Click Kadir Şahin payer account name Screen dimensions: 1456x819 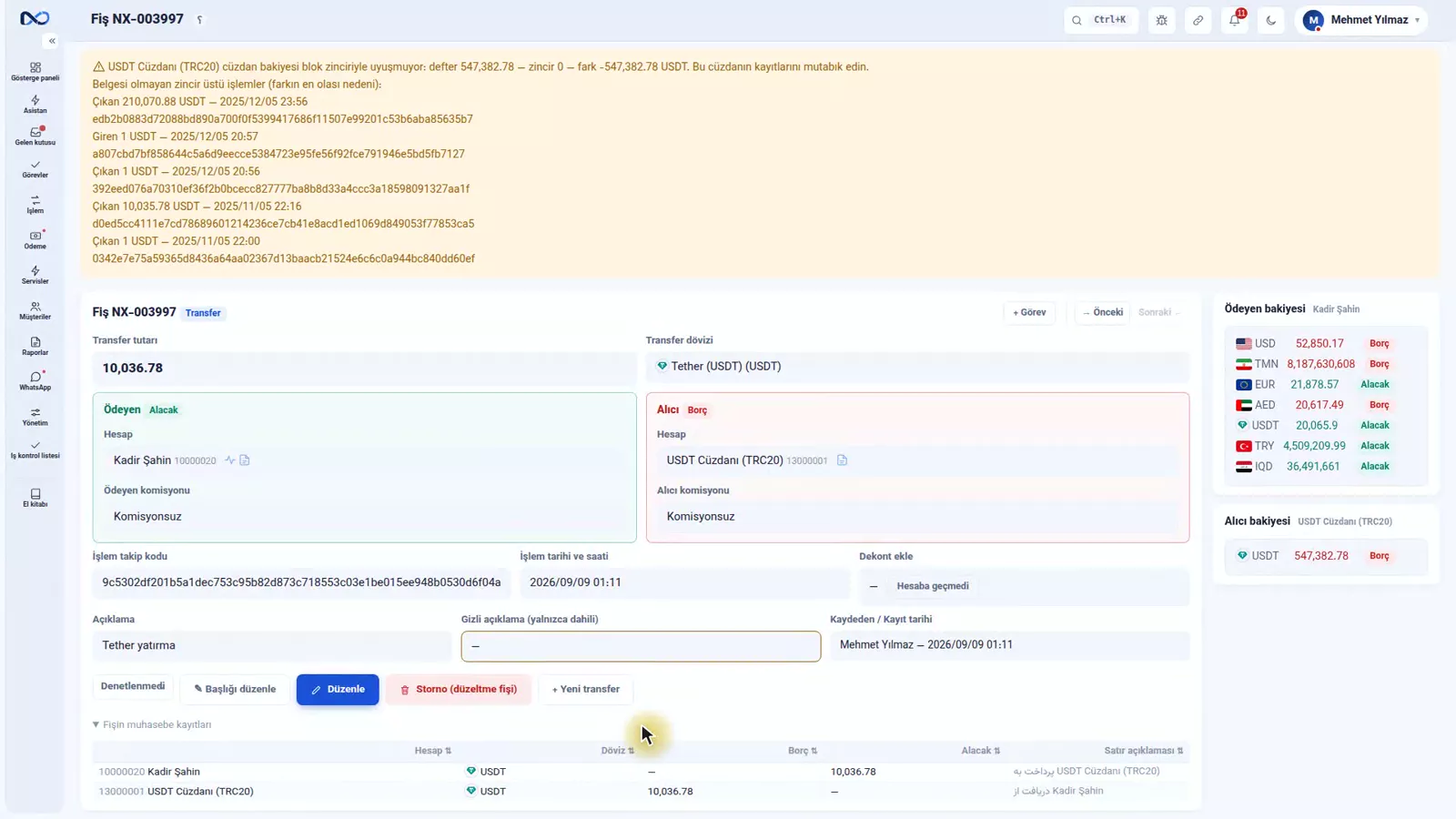[142, 460]
